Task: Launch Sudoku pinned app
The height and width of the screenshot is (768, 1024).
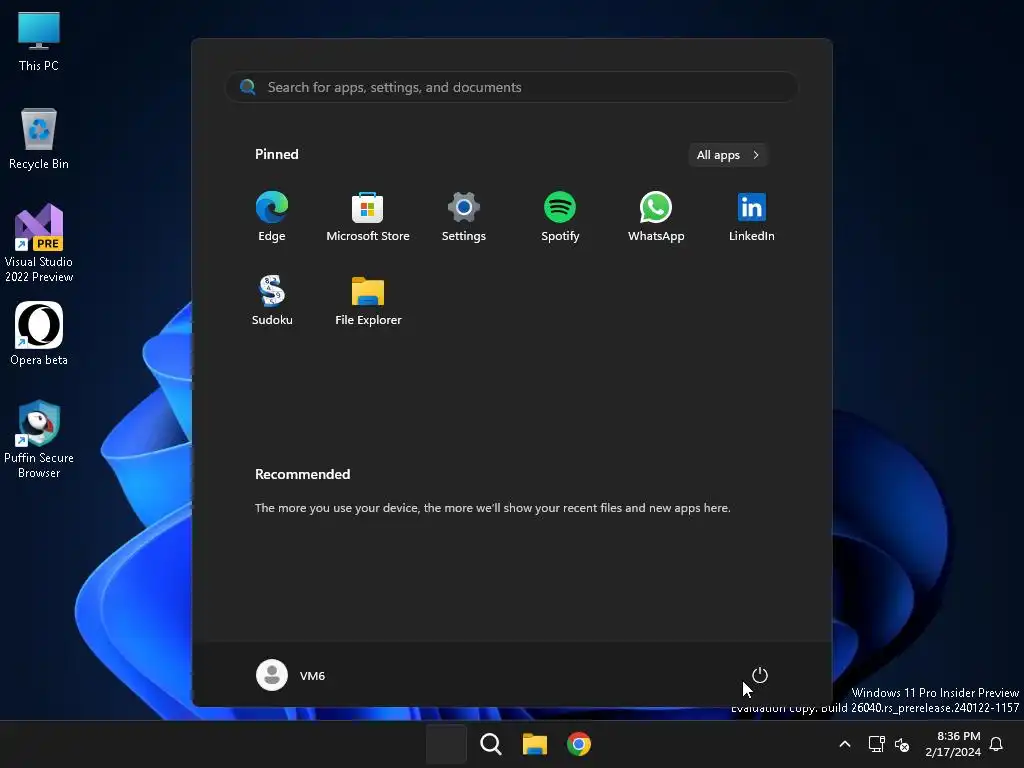Action: 272,300
